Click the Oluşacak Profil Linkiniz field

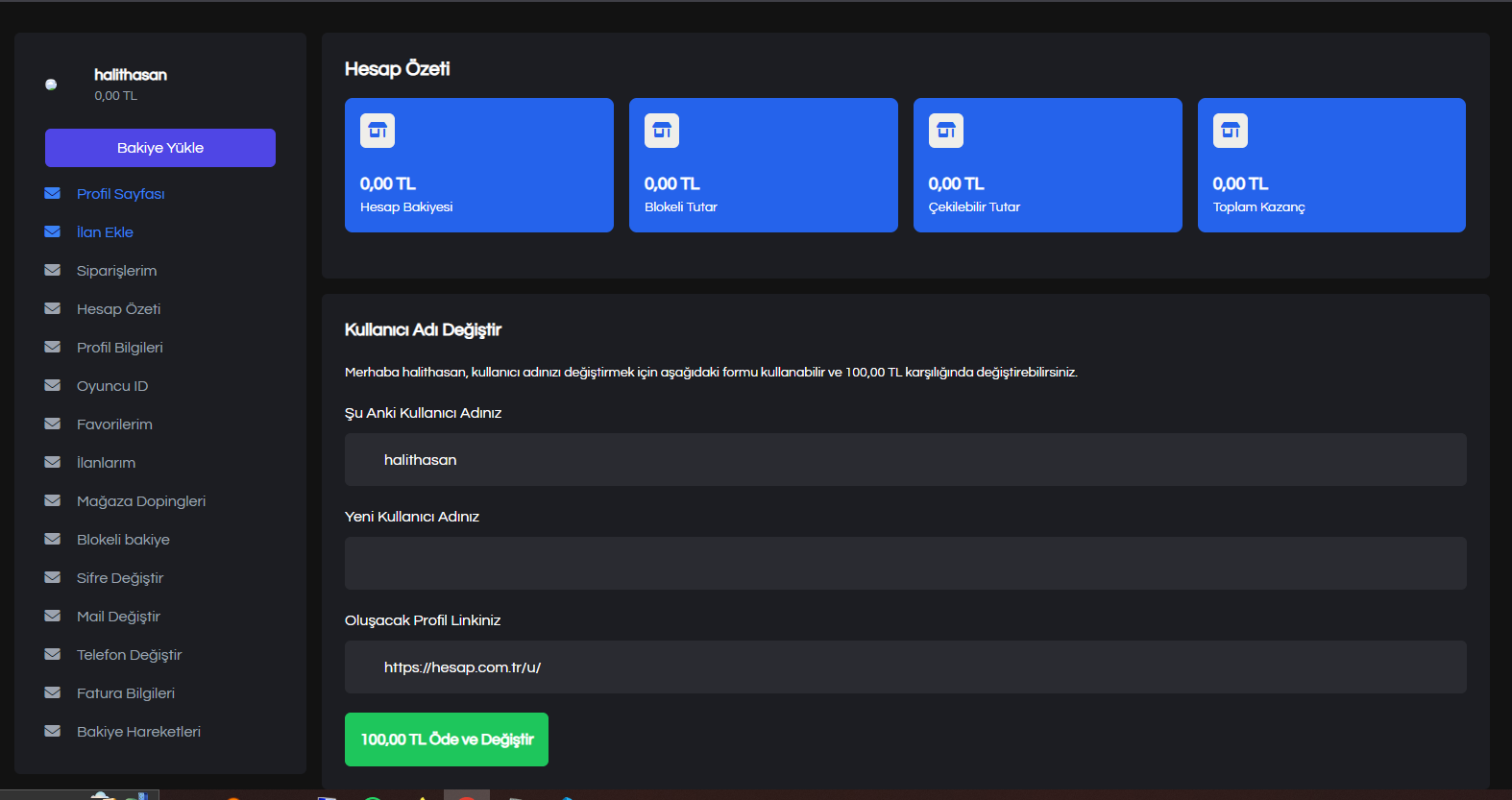click(906, 667)
